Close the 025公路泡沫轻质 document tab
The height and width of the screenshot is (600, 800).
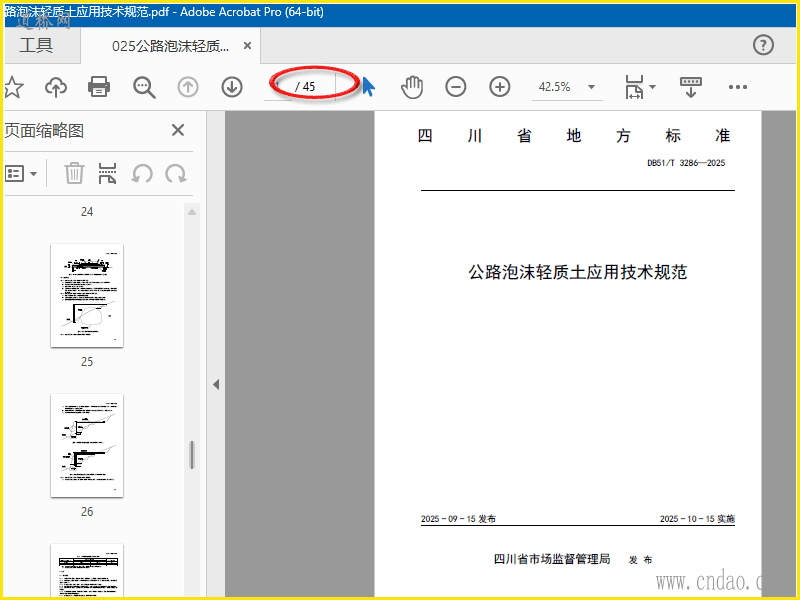click(247, 46)
